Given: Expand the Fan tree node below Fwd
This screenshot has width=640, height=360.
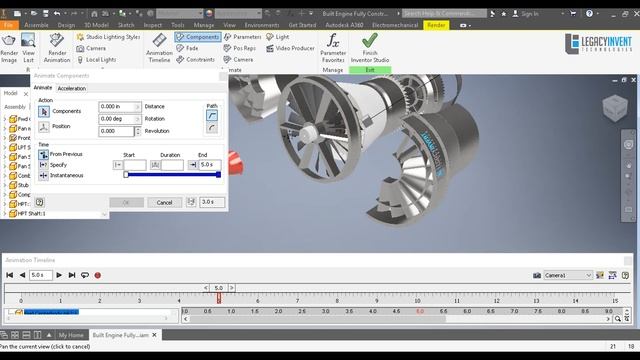Looking at the screenshot, I should (5, 129).
